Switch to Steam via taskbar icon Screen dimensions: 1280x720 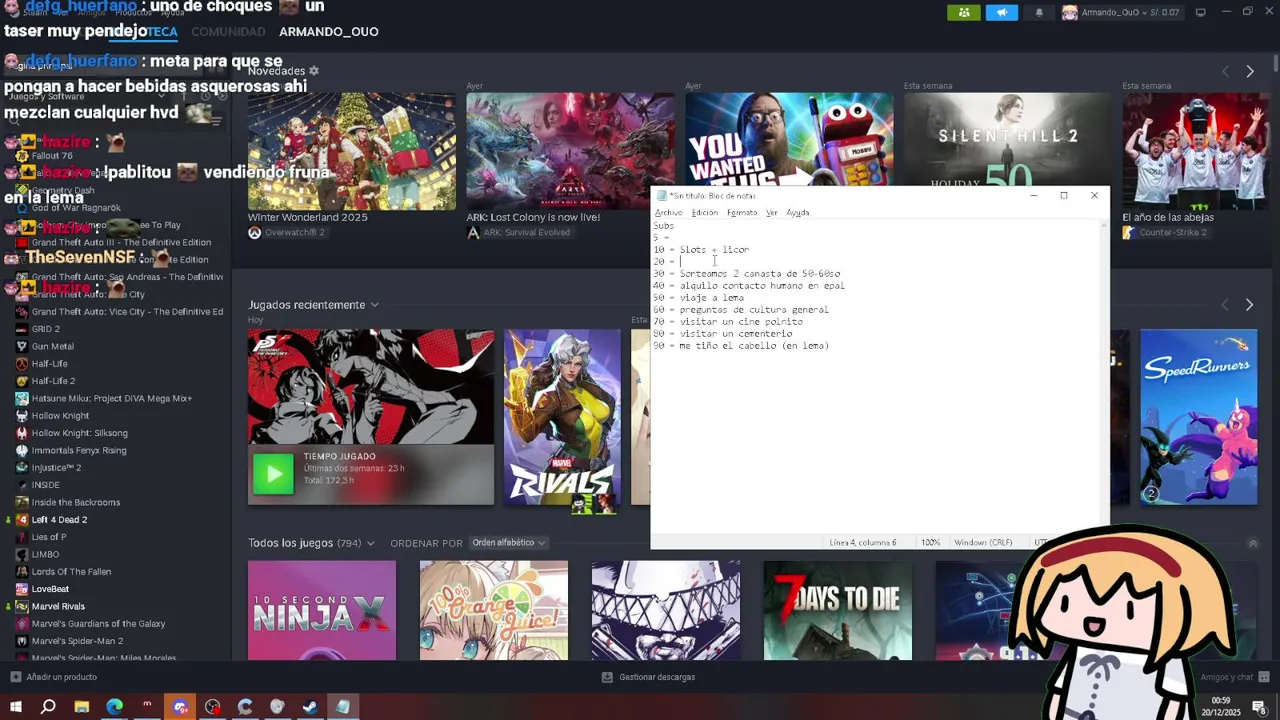(x=310, y=707)
